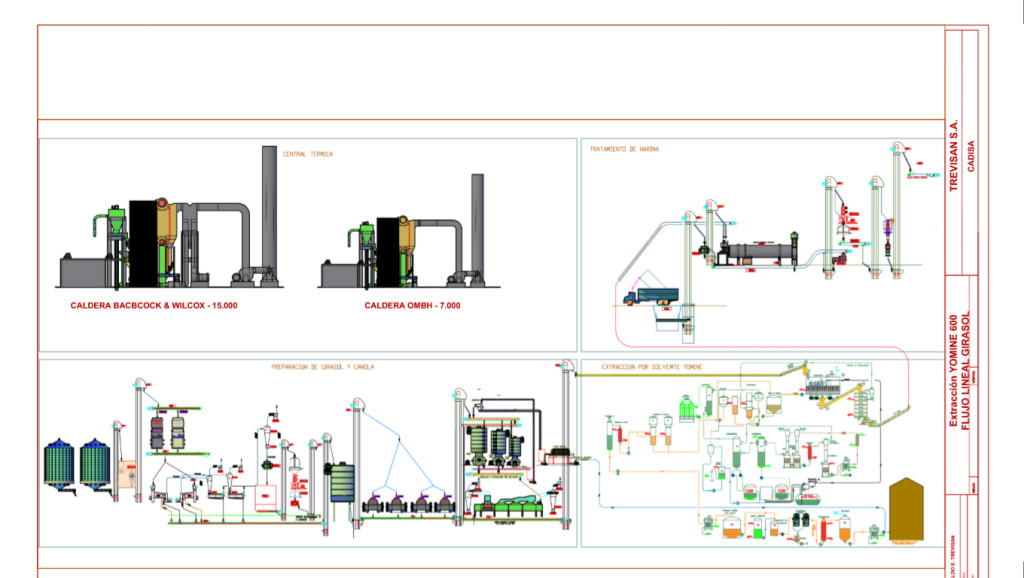Click the CALDERA OMBH - 7.000 label
Viewport: 1024px width, 578px height.
pyautogui.click(x=412, y=305)
